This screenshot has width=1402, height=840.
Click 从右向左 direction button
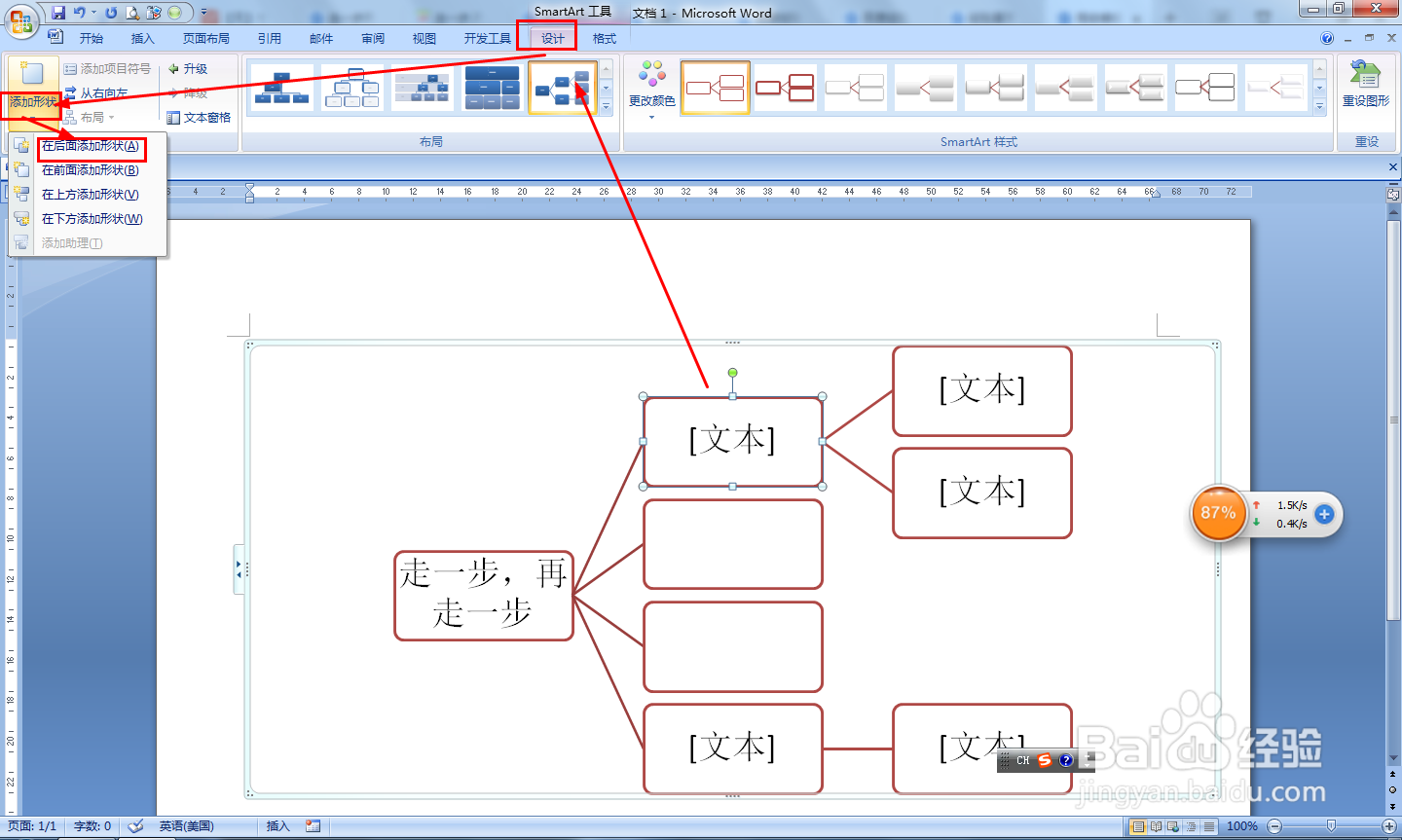(95, 93)
